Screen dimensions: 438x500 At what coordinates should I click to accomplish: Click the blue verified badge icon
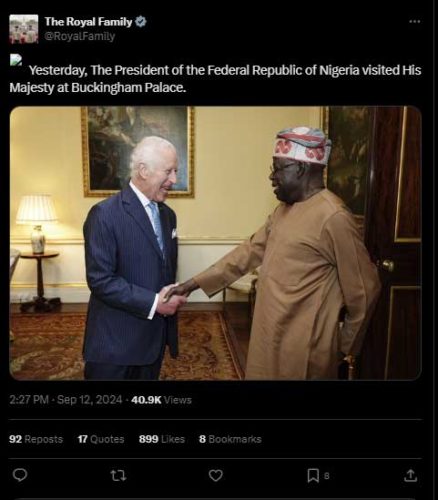pos(141,22)
